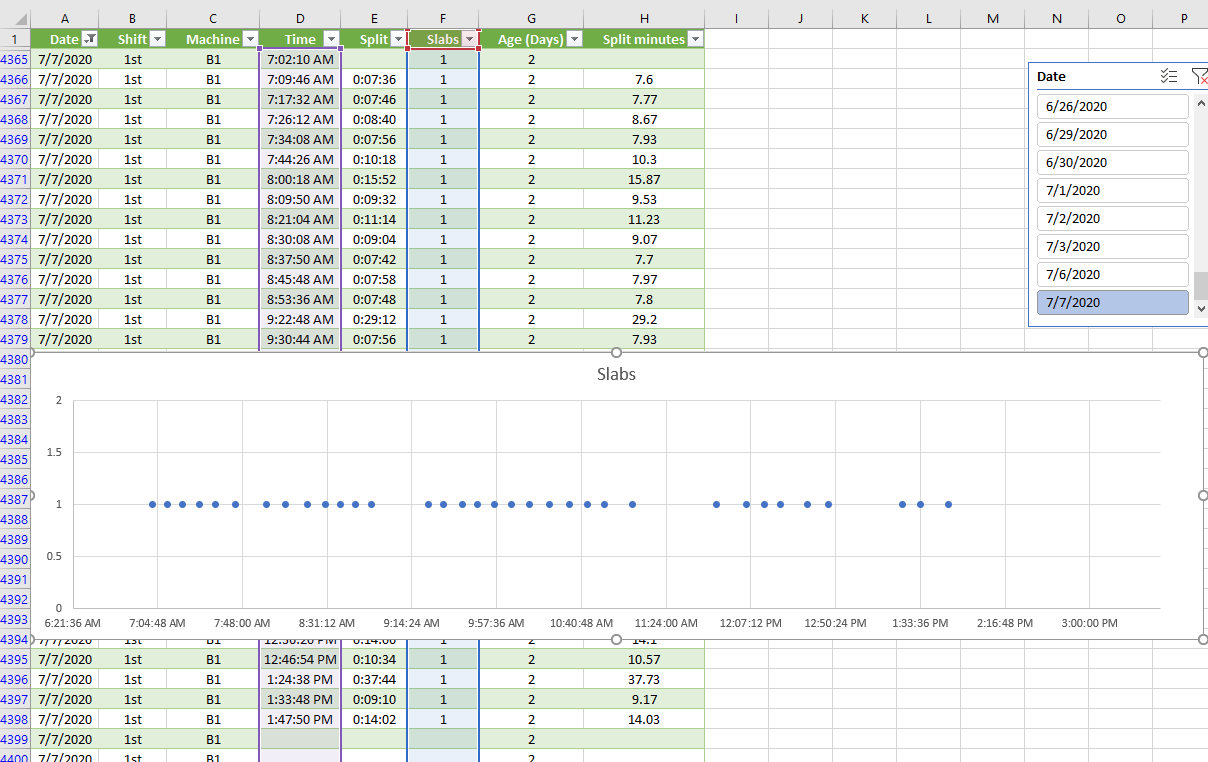This screenshot has height=762, width=1208.
Task: Click the chart y-axis label 1.5
Action: point(54,452)
